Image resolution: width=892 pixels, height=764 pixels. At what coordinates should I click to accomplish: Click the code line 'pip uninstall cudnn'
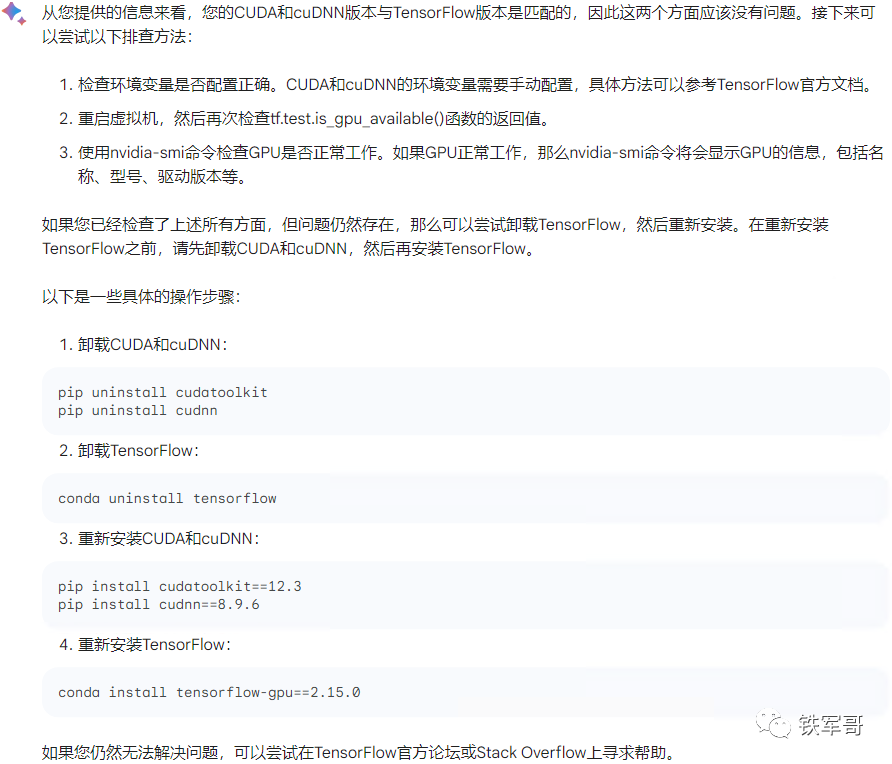click(138, 411)
